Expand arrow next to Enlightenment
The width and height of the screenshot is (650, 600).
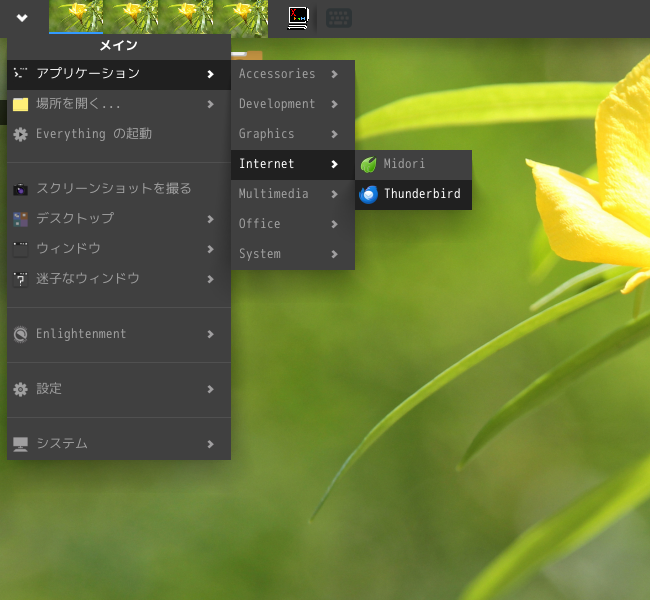[x=211, y=335]
